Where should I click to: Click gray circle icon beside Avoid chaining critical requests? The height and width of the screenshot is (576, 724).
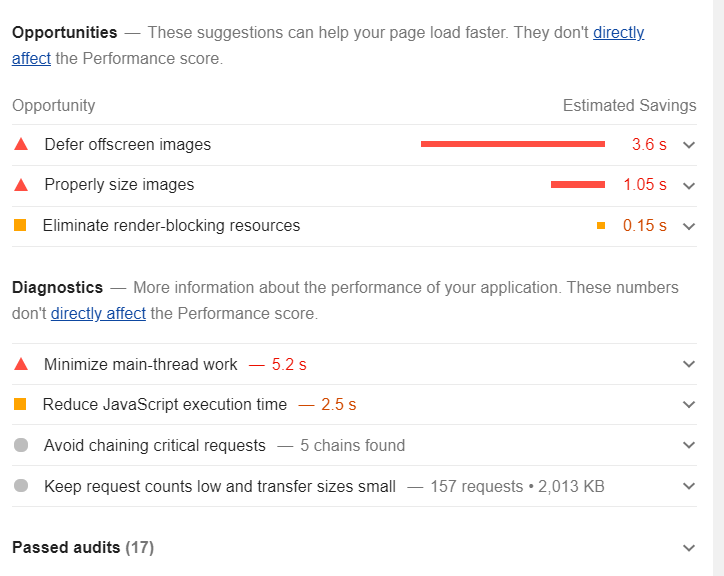(x=21, y=445)
